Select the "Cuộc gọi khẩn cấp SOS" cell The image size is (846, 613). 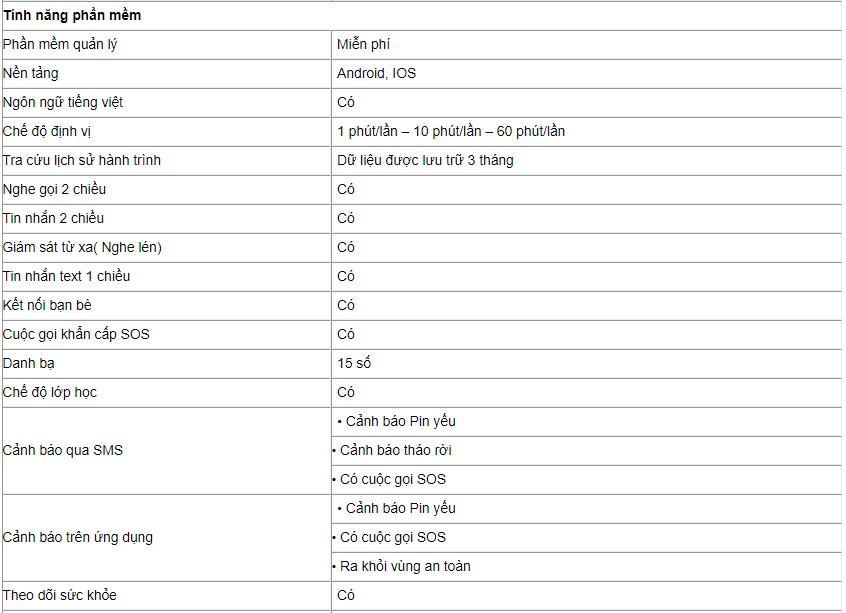76,334
